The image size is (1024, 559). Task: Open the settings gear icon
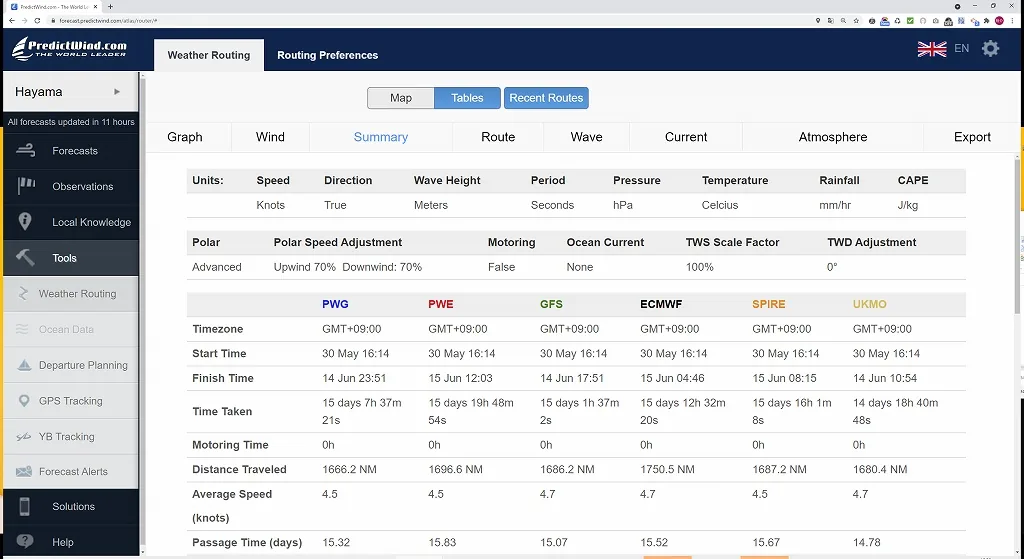click(990, 48)
